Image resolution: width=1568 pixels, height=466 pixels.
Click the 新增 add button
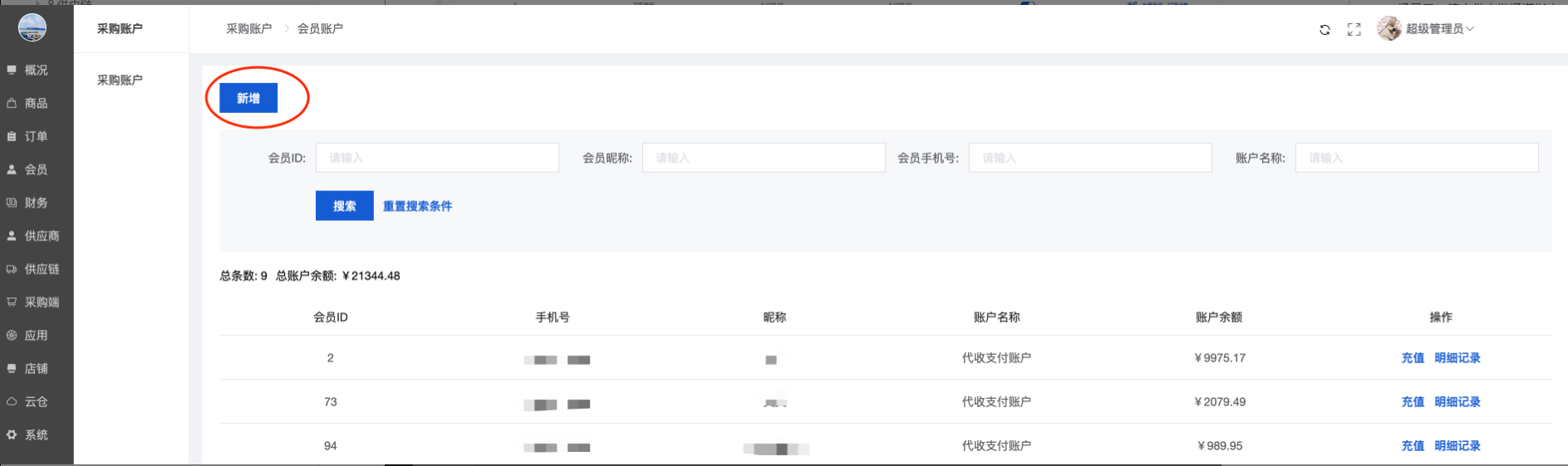pyautogui.click(x=248, y=98)
